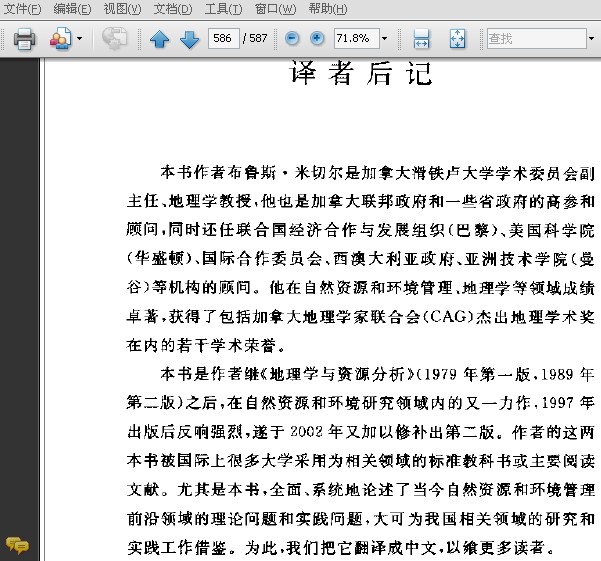Click the greyed web conference icon
This screenshot has height=561, width=601.
click(x=114, y=38)
